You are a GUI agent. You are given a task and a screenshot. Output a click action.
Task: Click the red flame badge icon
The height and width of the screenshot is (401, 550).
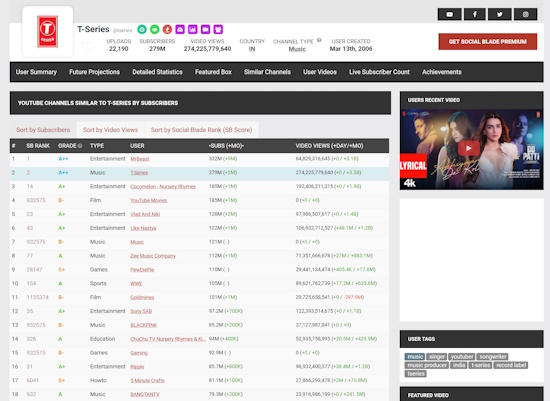[167, 29]
